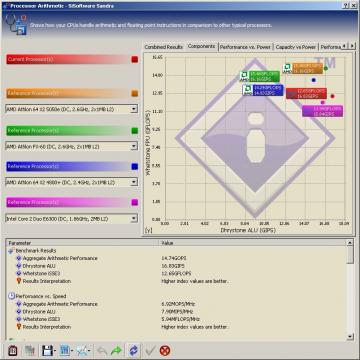Image resolution: width=360 pixels, height=360 pixels.
Task: Click the stethoscope module icon in the header
Action: pyautogui.click(x=16, y=24)
